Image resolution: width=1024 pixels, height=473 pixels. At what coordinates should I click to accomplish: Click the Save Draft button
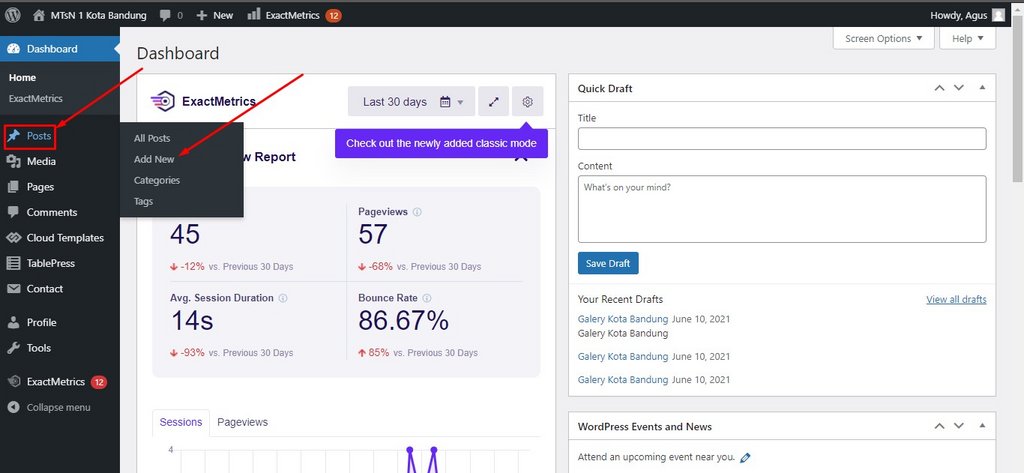click(608, 263)
